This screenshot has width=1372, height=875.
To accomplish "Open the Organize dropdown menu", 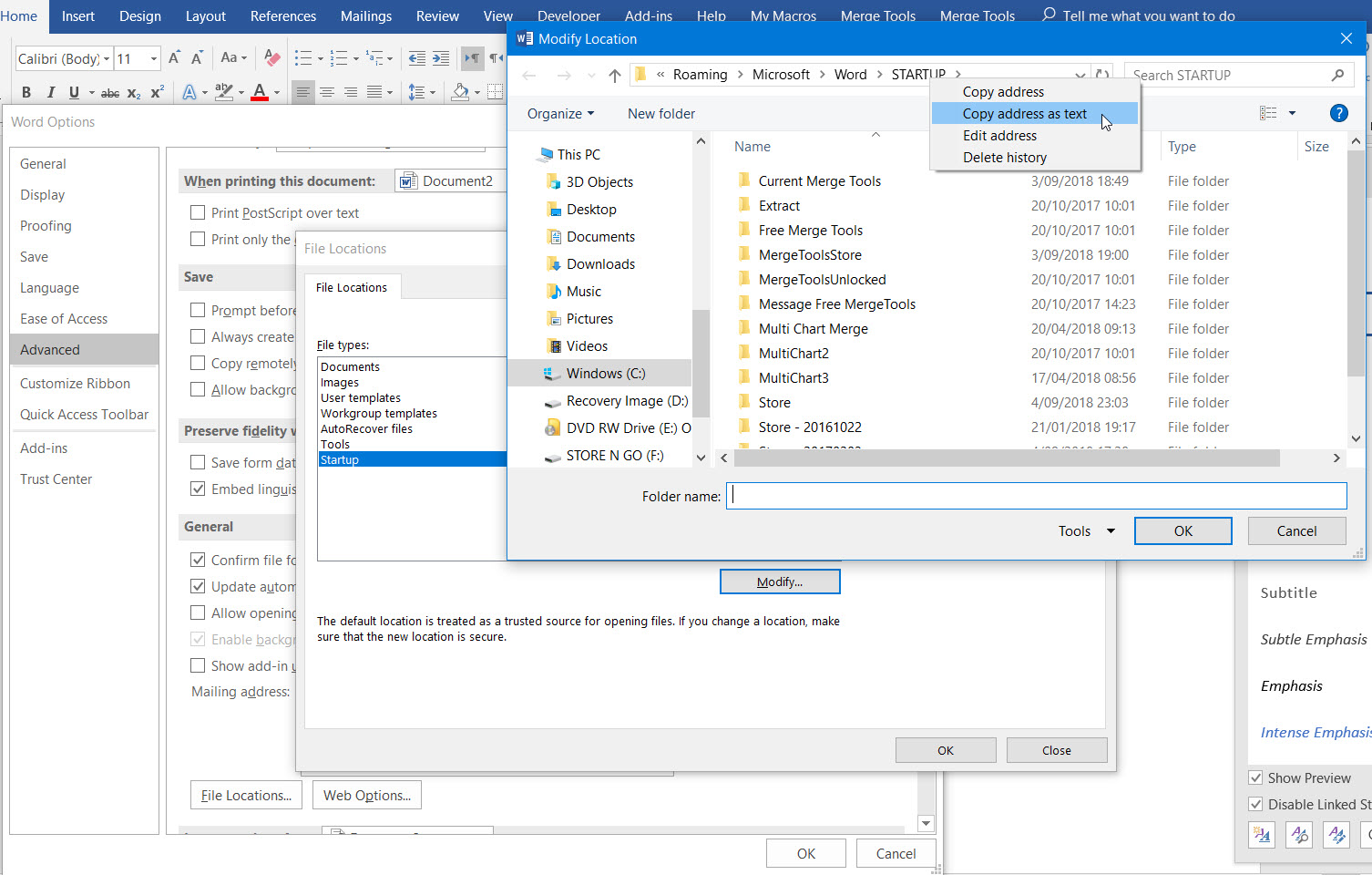I will click(560, 113).
